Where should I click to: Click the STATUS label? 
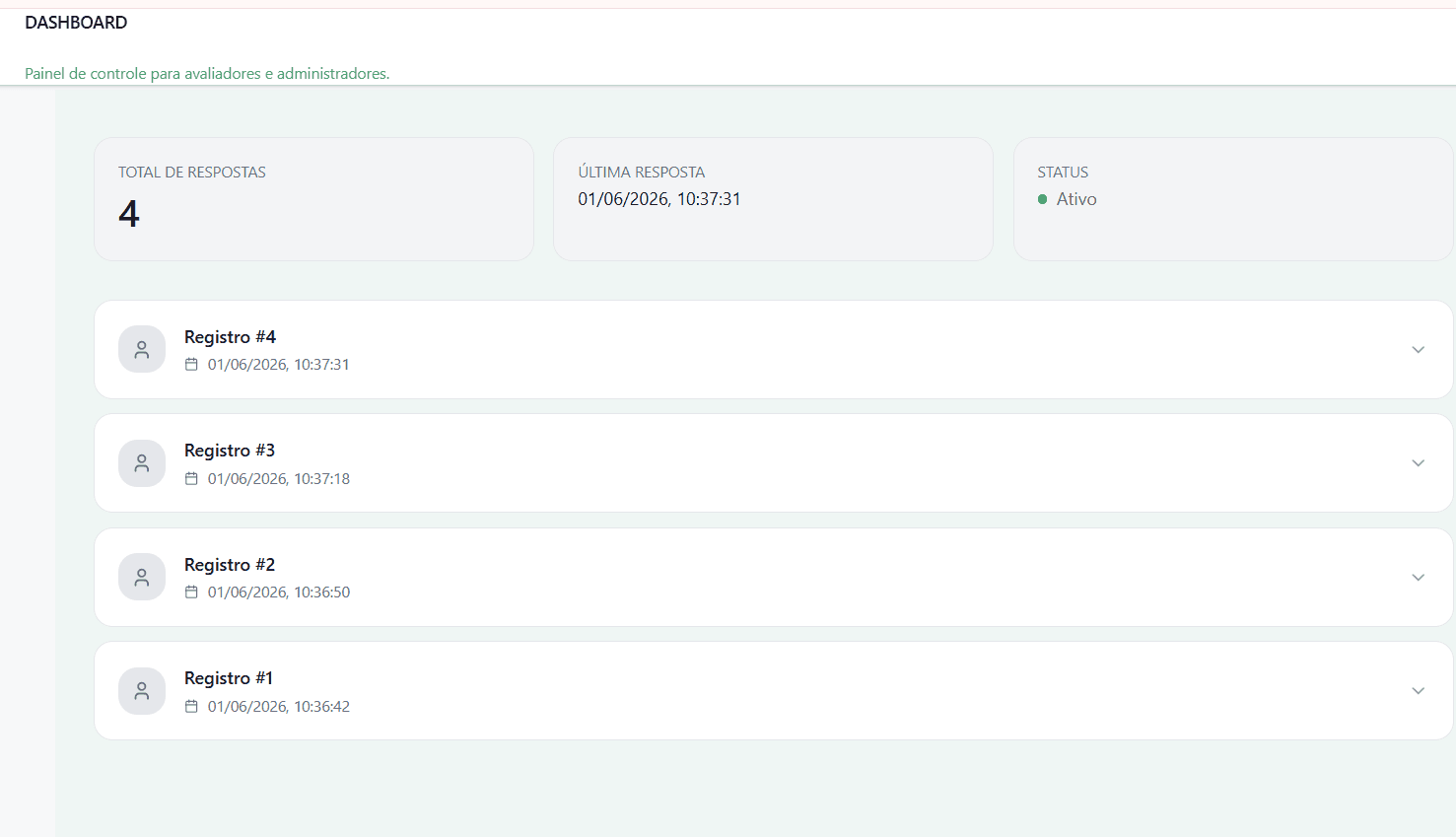[1063, 173]
